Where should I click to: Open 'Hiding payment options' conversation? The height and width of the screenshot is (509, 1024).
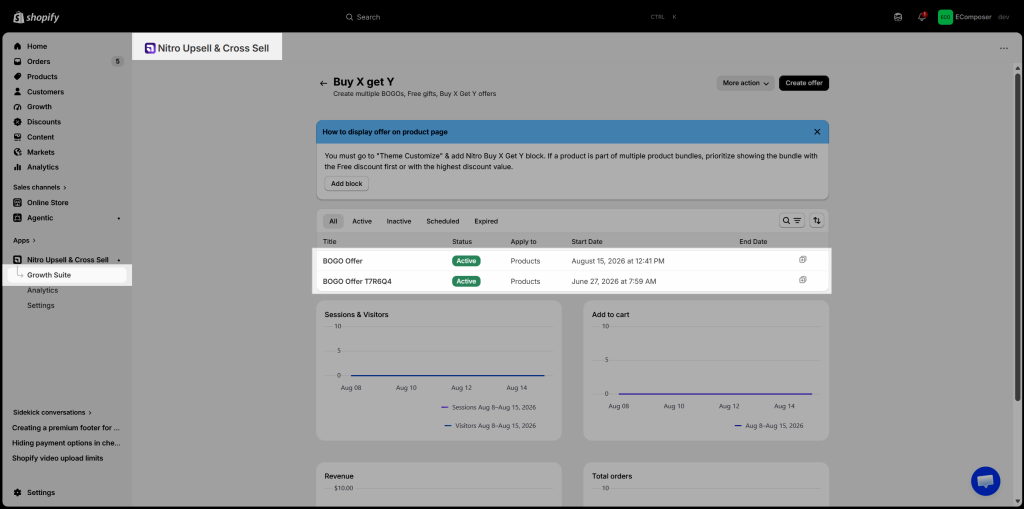[66, 443]
